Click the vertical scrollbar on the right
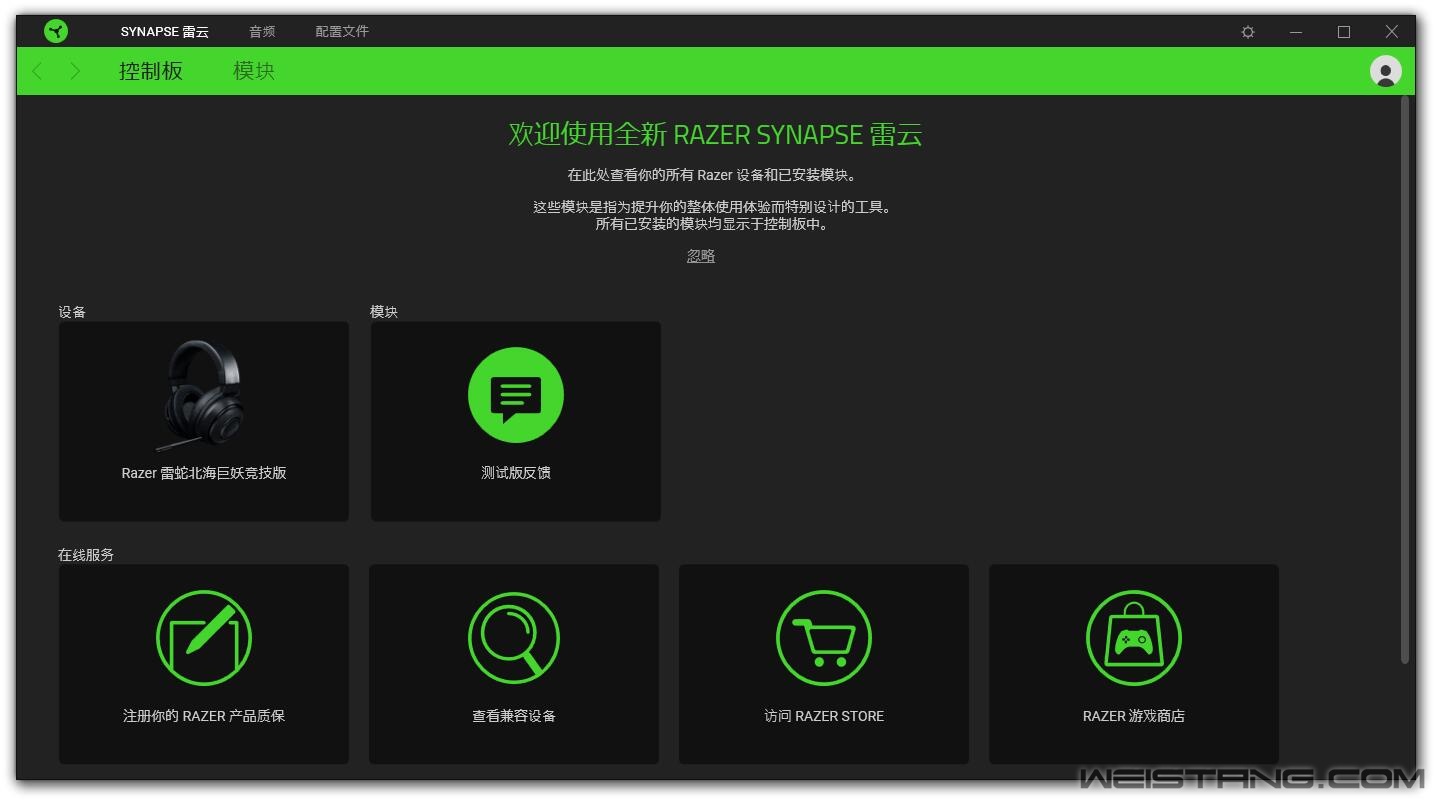The image size is (1438, 802). pyautogui.click(x=1404, y=380)
